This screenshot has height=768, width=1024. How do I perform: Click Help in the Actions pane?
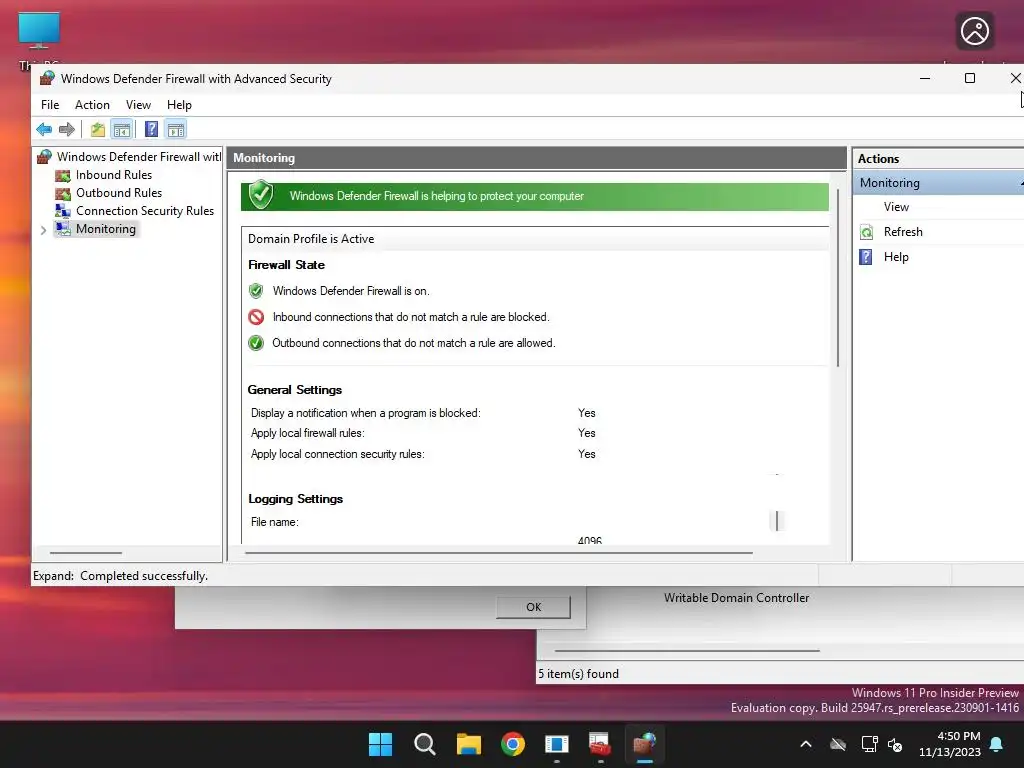tap(896, 257)
